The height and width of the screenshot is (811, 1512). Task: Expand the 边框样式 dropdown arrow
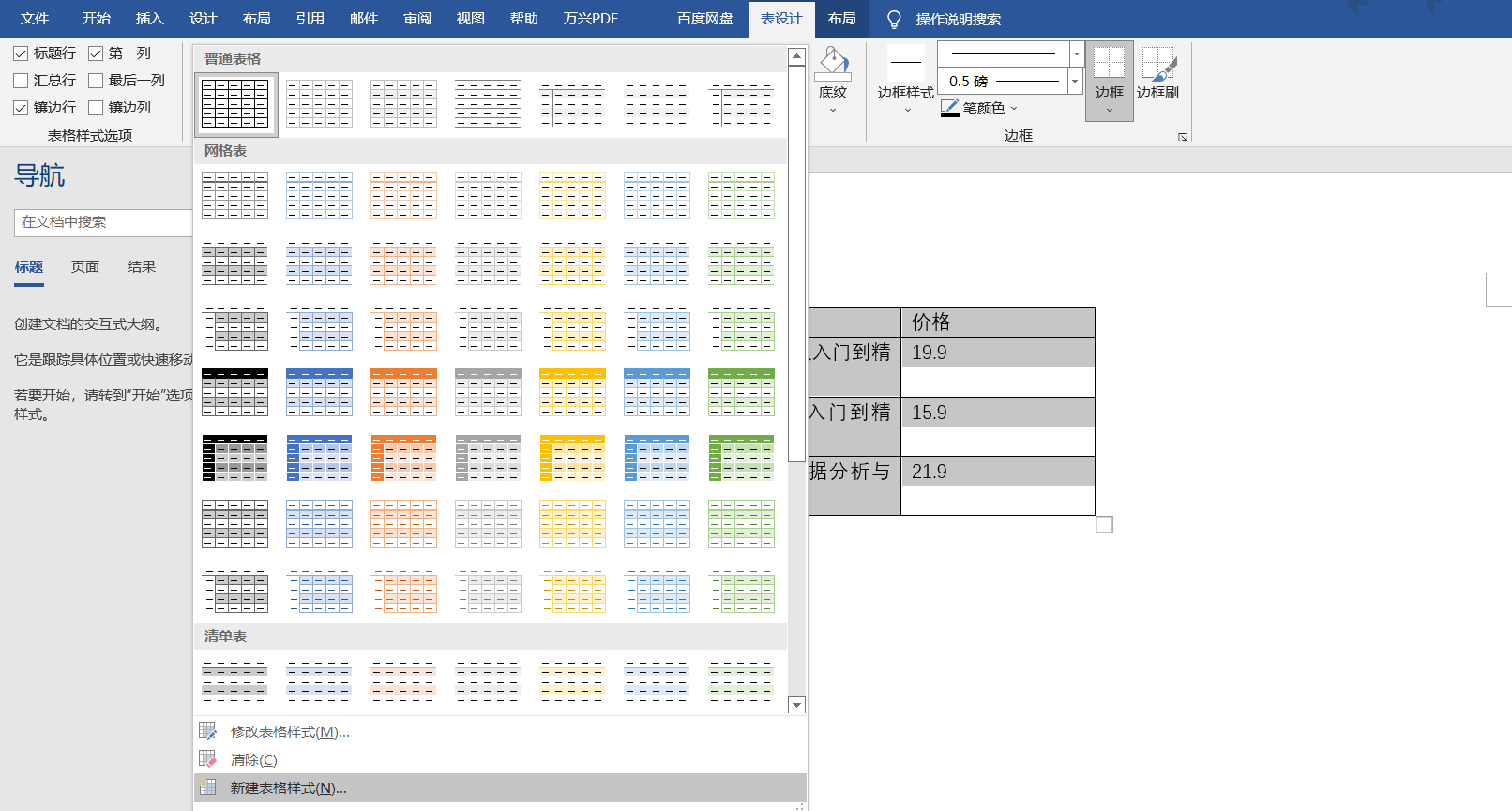coord(907,111)
